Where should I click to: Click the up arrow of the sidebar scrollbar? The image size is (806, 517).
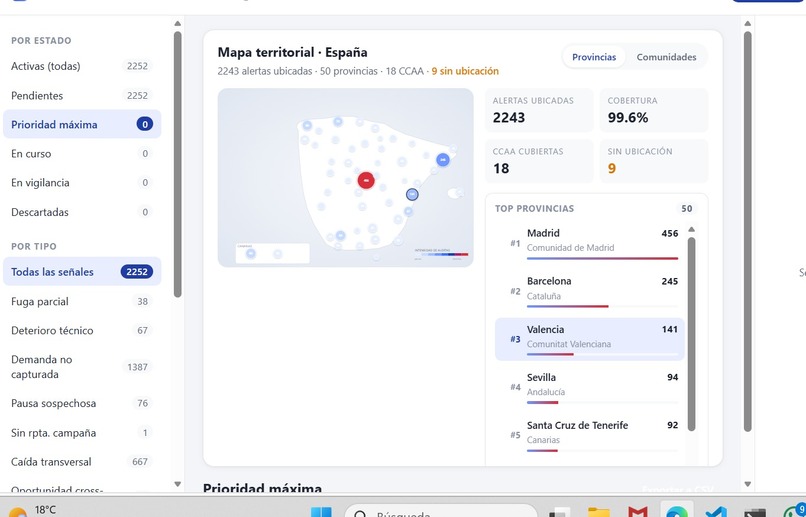click(177, 23)
